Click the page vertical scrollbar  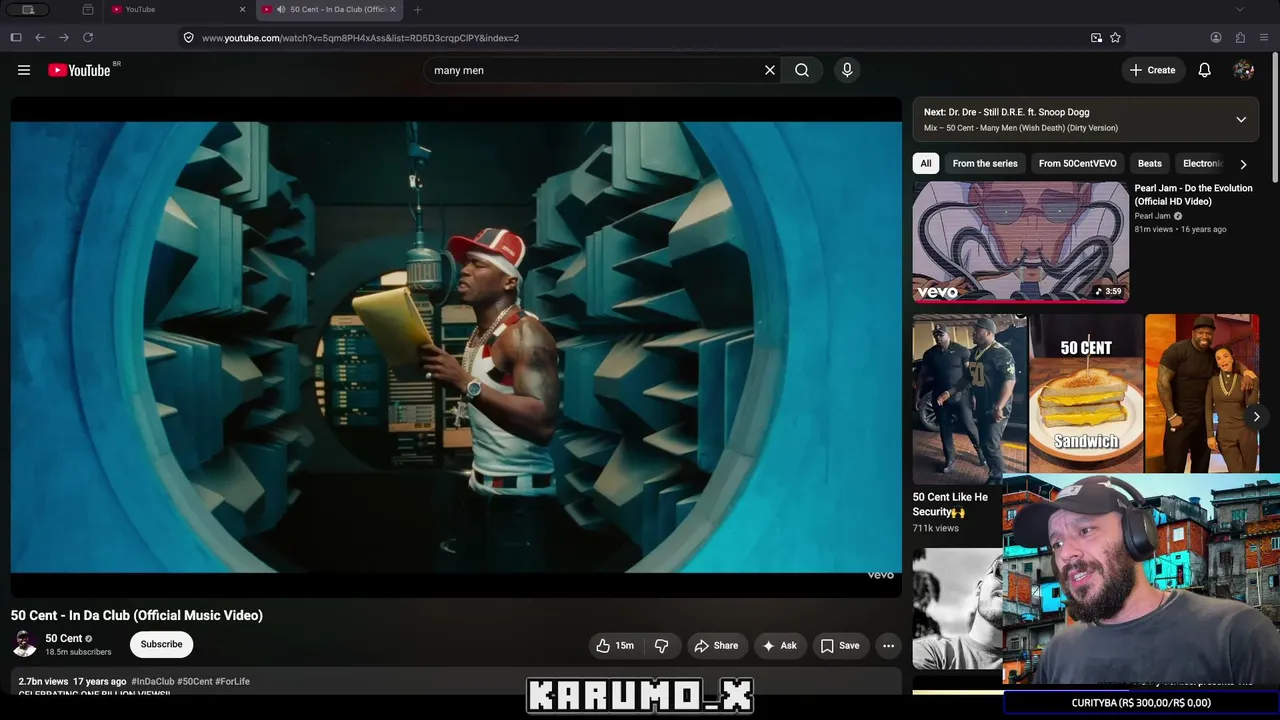1275,115
